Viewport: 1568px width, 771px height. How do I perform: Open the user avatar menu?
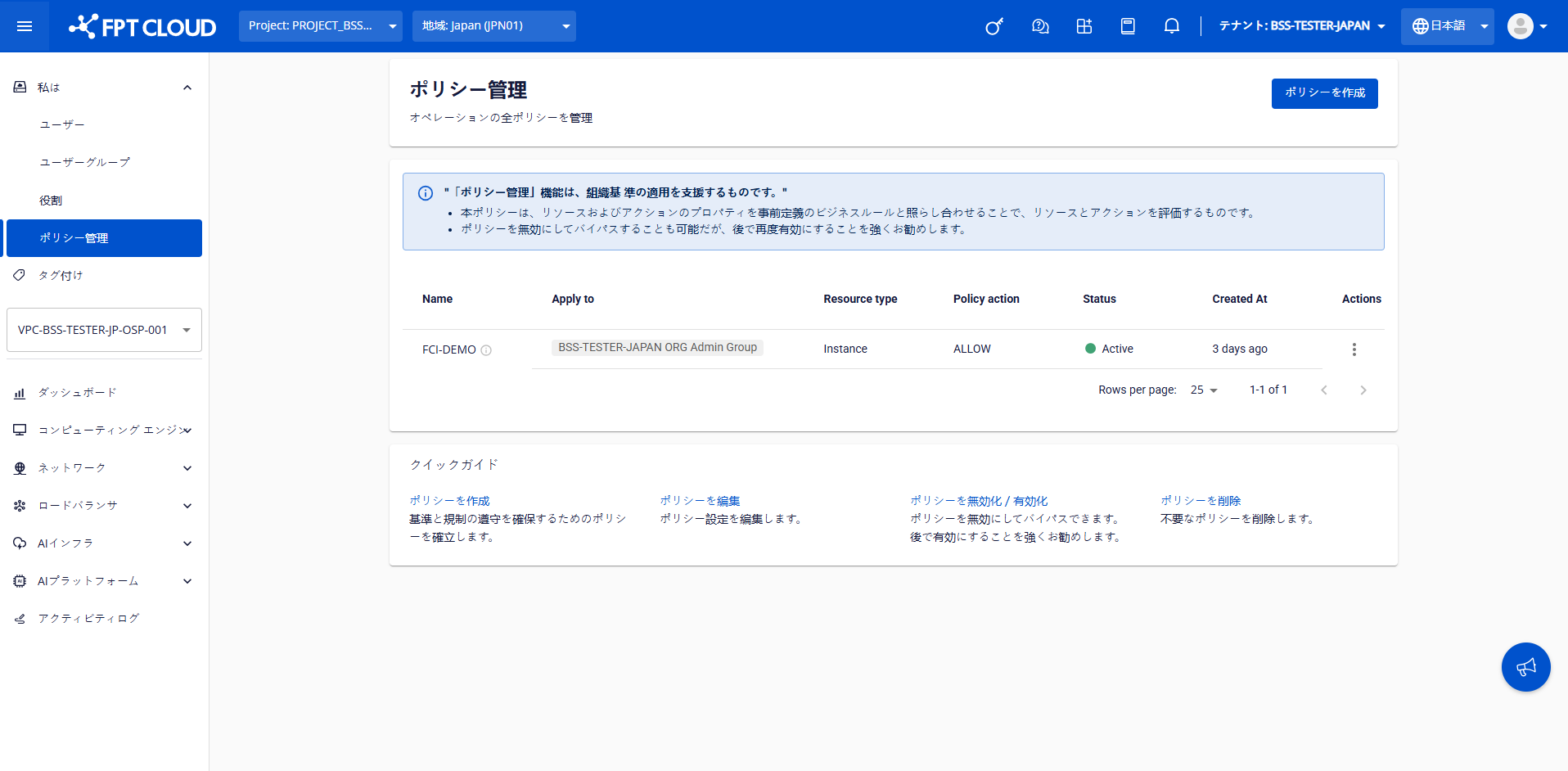coord(1527,26)
